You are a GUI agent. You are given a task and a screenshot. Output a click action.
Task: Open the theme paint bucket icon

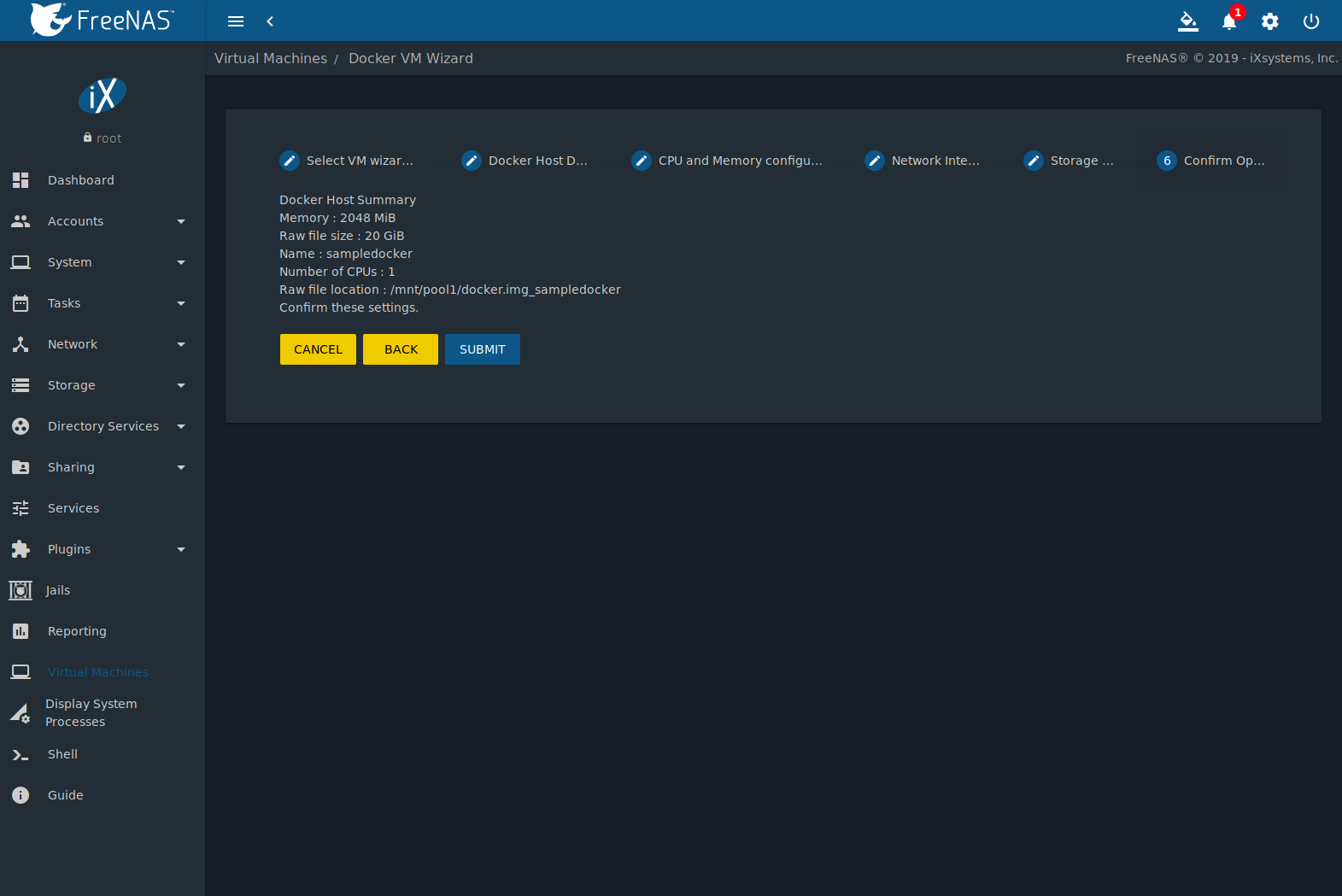point(1188,21)
